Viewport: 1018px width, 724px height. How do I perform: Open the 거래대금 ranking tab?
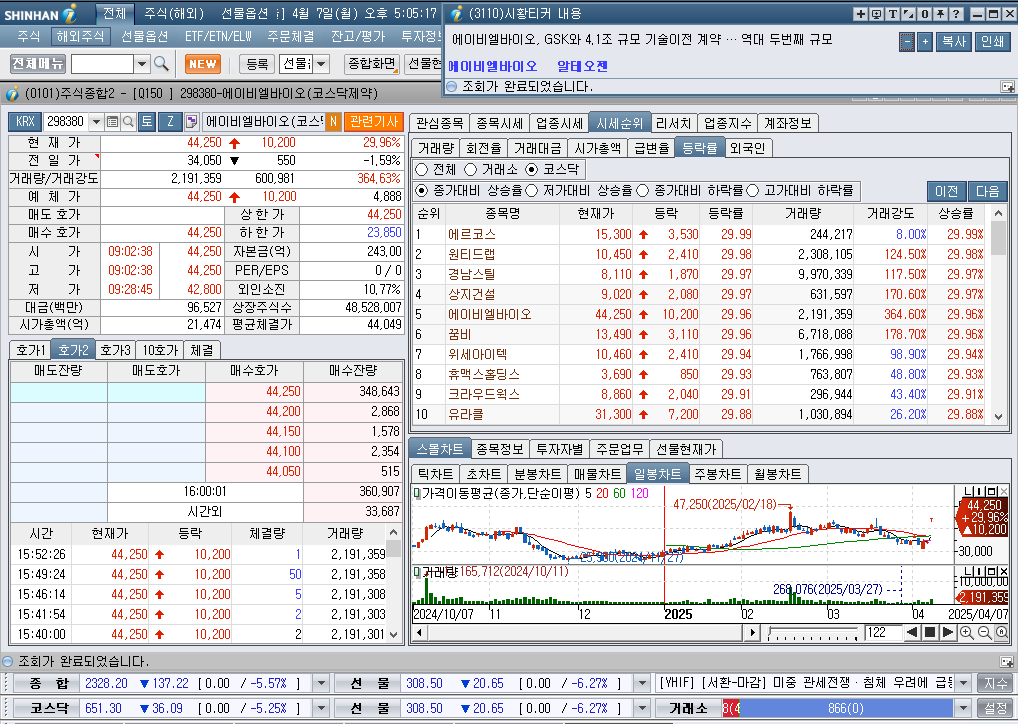coord(538,148)
